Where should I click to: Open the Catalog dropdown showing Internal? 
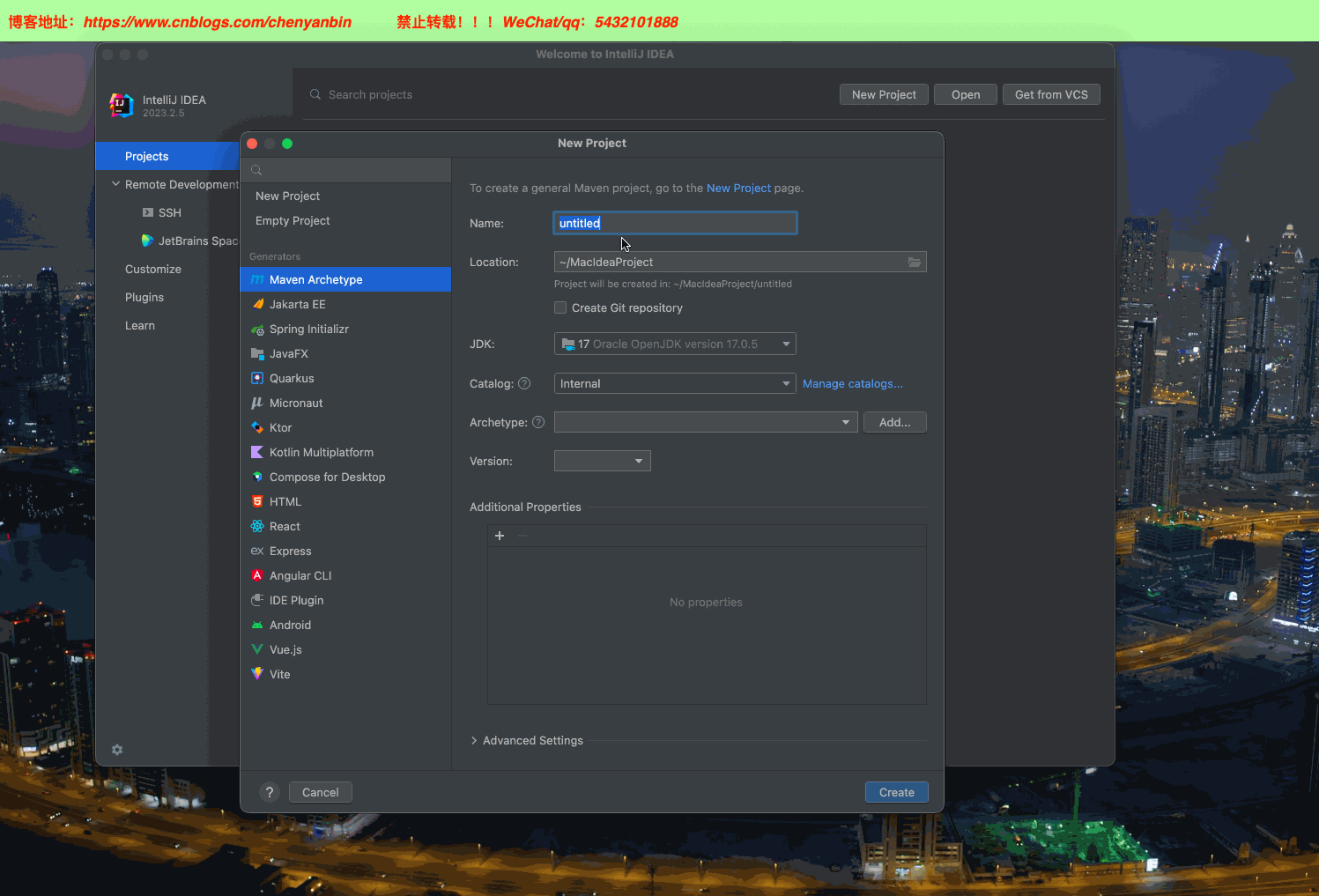click(x=675, y=383)
